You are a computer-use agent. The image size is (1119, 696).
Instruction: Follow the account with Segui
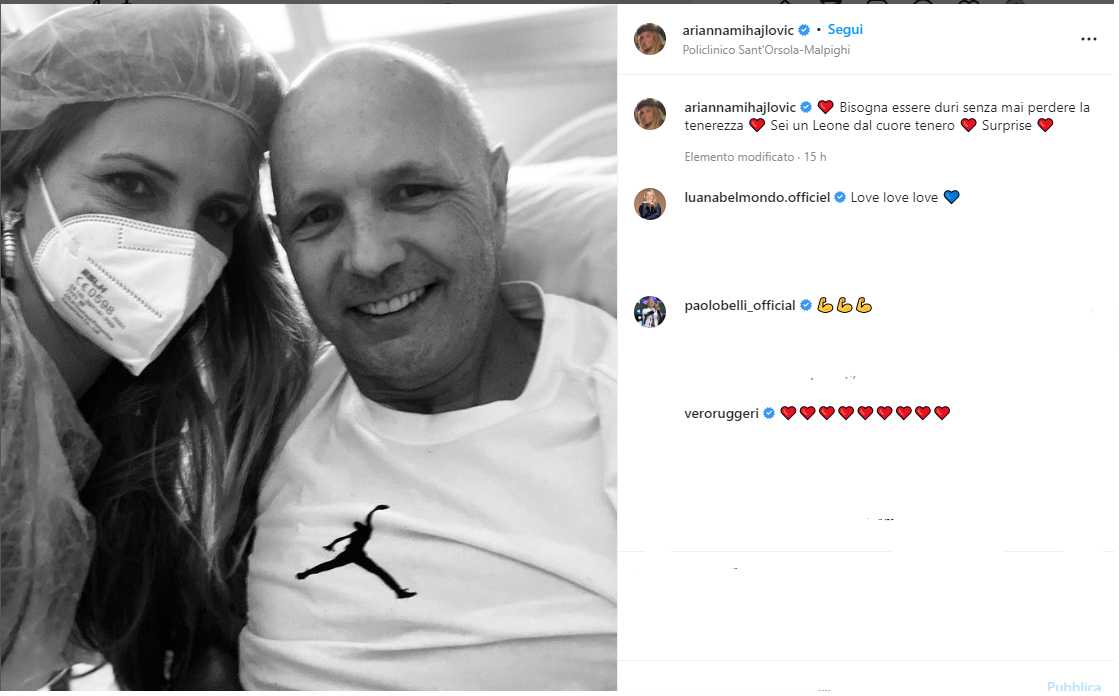(845, 30)
